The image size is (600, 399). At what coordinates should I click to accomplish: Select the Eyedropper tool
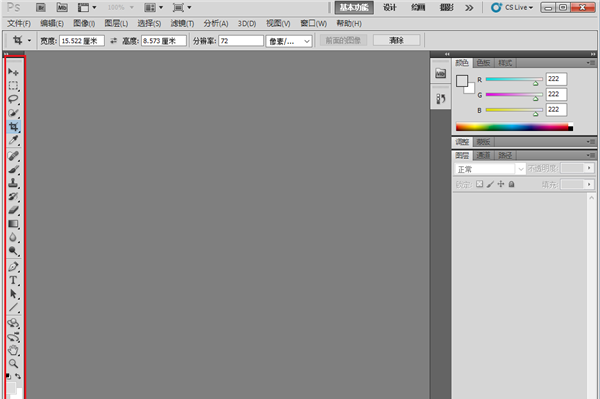[x=13, y=140]
